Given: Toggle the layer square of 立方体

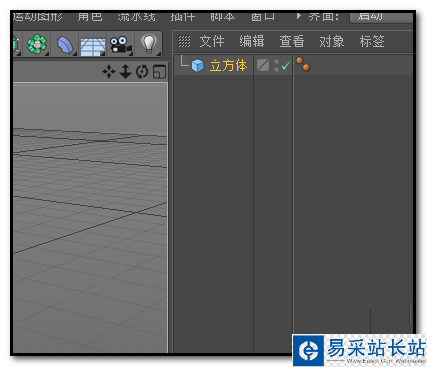Looking at the screenshot, I should 263,65.
